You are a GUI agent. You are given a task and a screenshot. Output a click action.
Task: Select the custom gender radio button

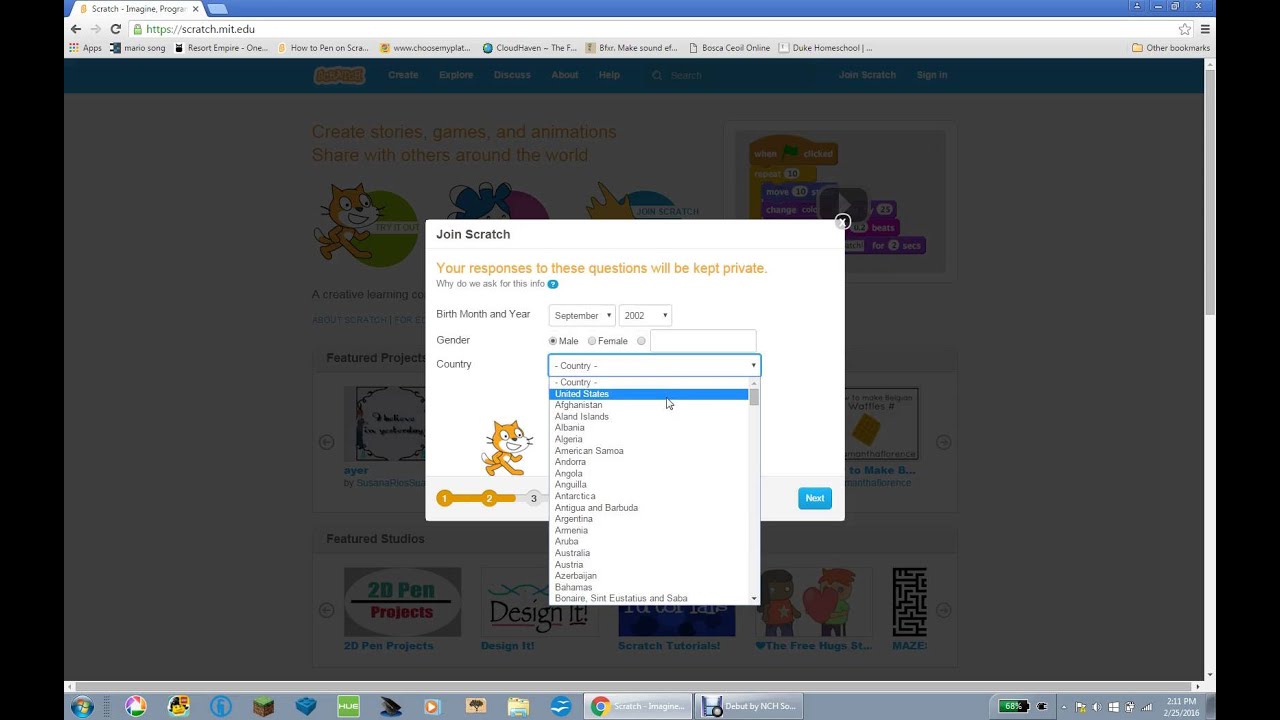641,341
